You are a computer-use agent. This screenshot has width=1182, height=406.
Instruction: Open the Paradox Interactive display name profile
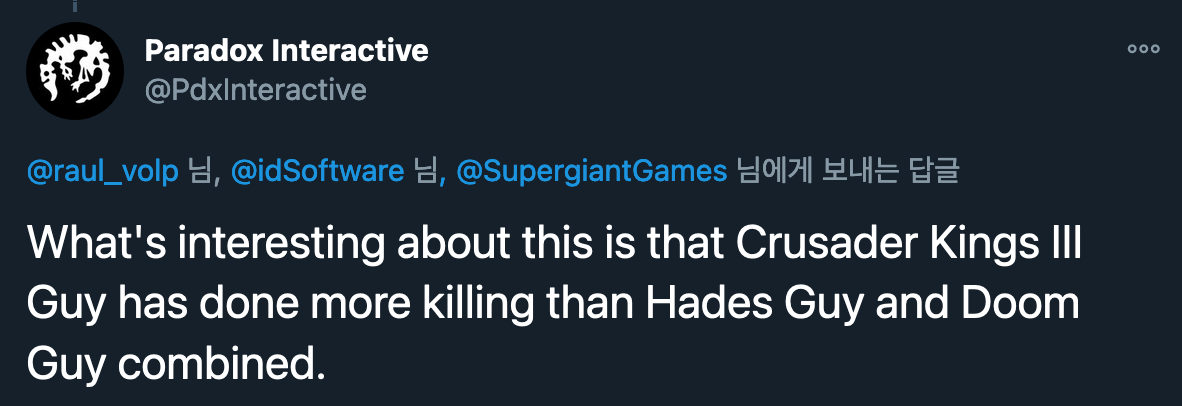(x=286, y=50)
